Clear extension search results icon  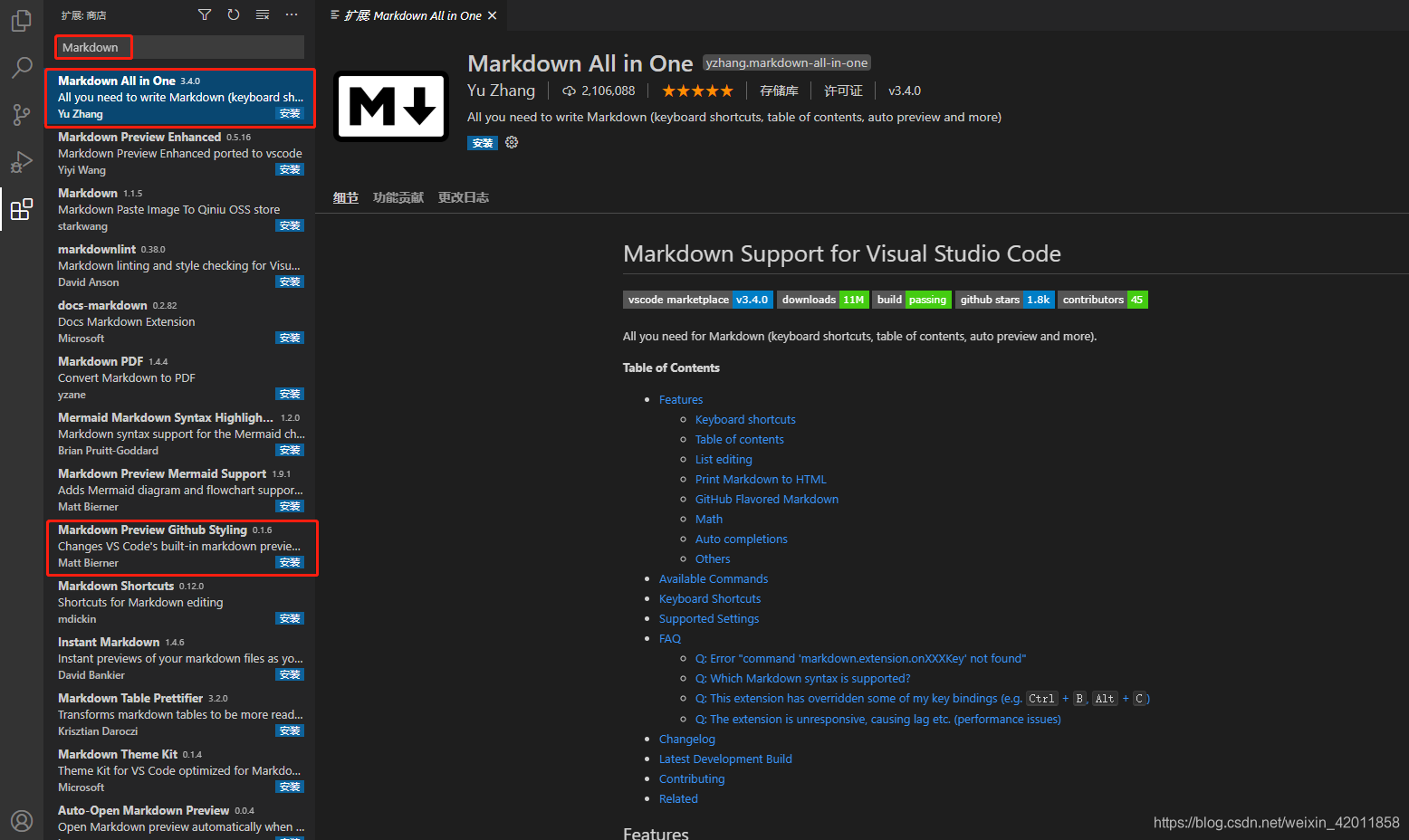[x=263, y=14]
